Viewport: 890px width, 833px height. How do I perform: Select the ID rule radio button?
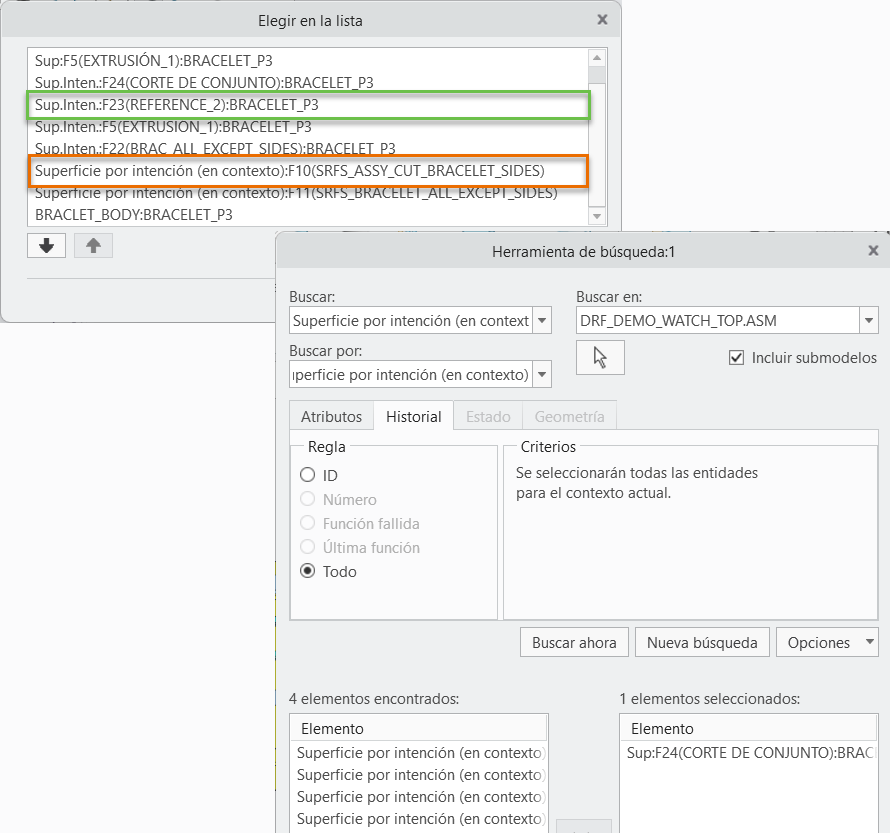pyautogui.click(x=308, y=474)
